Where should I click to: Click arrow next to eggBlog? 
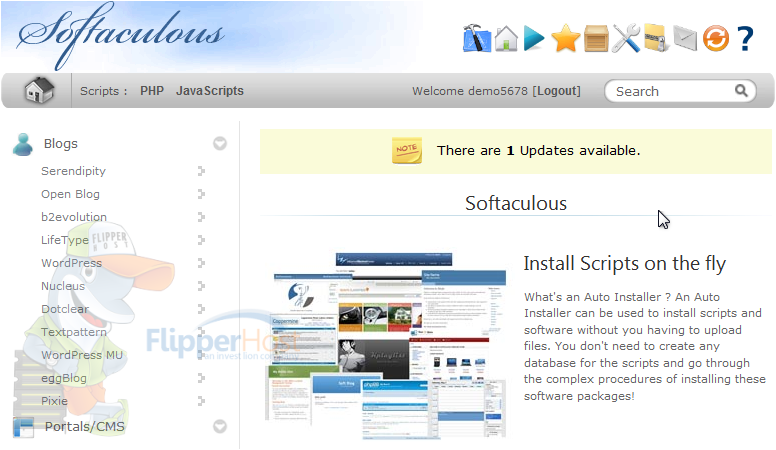(200, 378)
